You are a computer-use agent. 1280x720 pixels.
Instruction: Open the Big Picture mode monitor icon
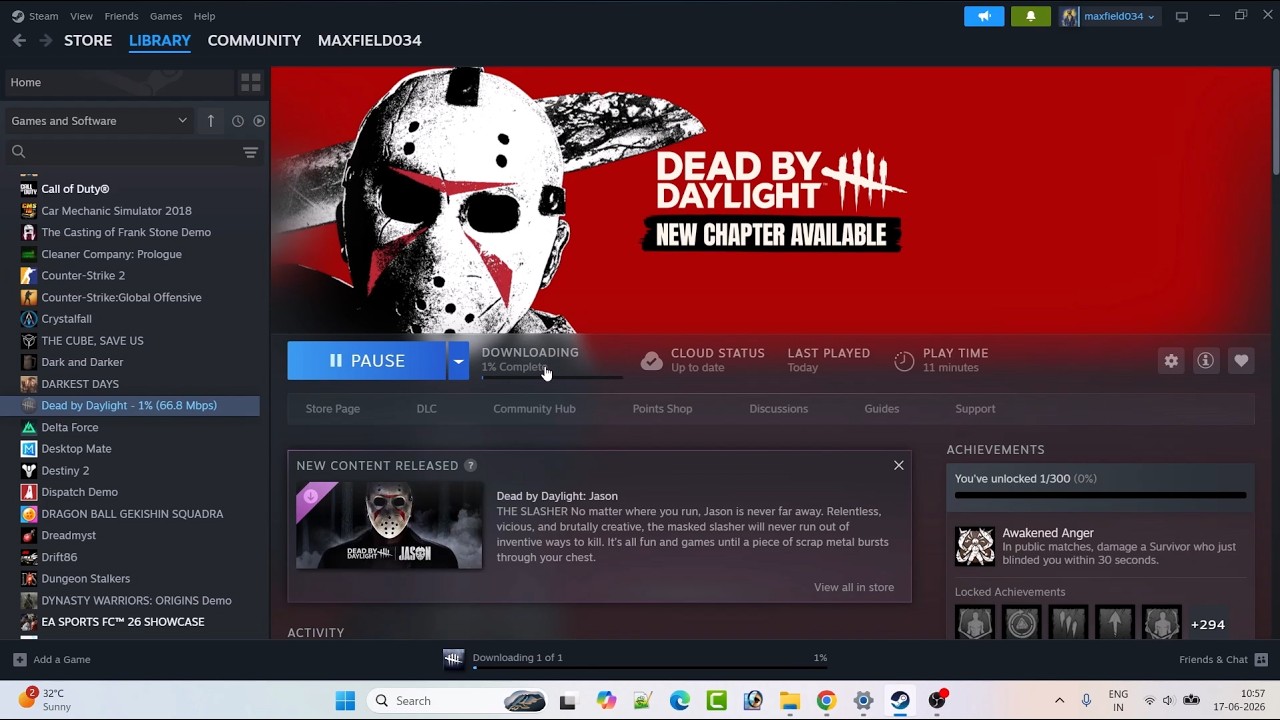pyautogui.click(x=1182, y=16)
